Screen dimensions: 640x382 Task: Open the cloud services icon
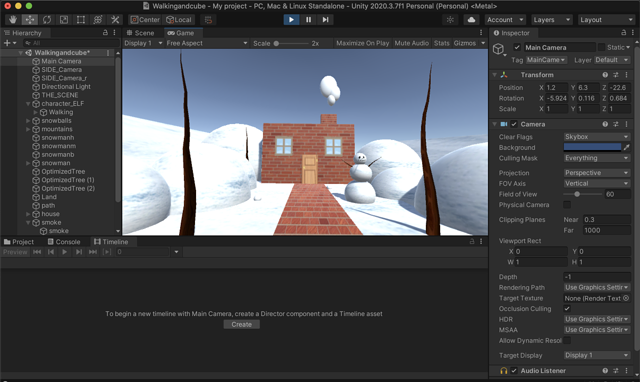tap(471, 20)
